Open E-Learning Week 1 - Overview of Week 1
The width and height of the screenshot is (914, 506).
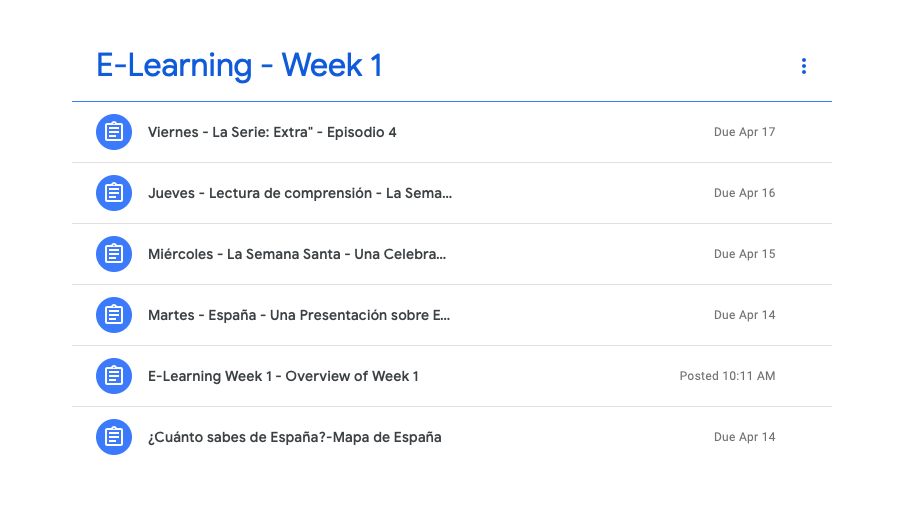coord(283,376)
